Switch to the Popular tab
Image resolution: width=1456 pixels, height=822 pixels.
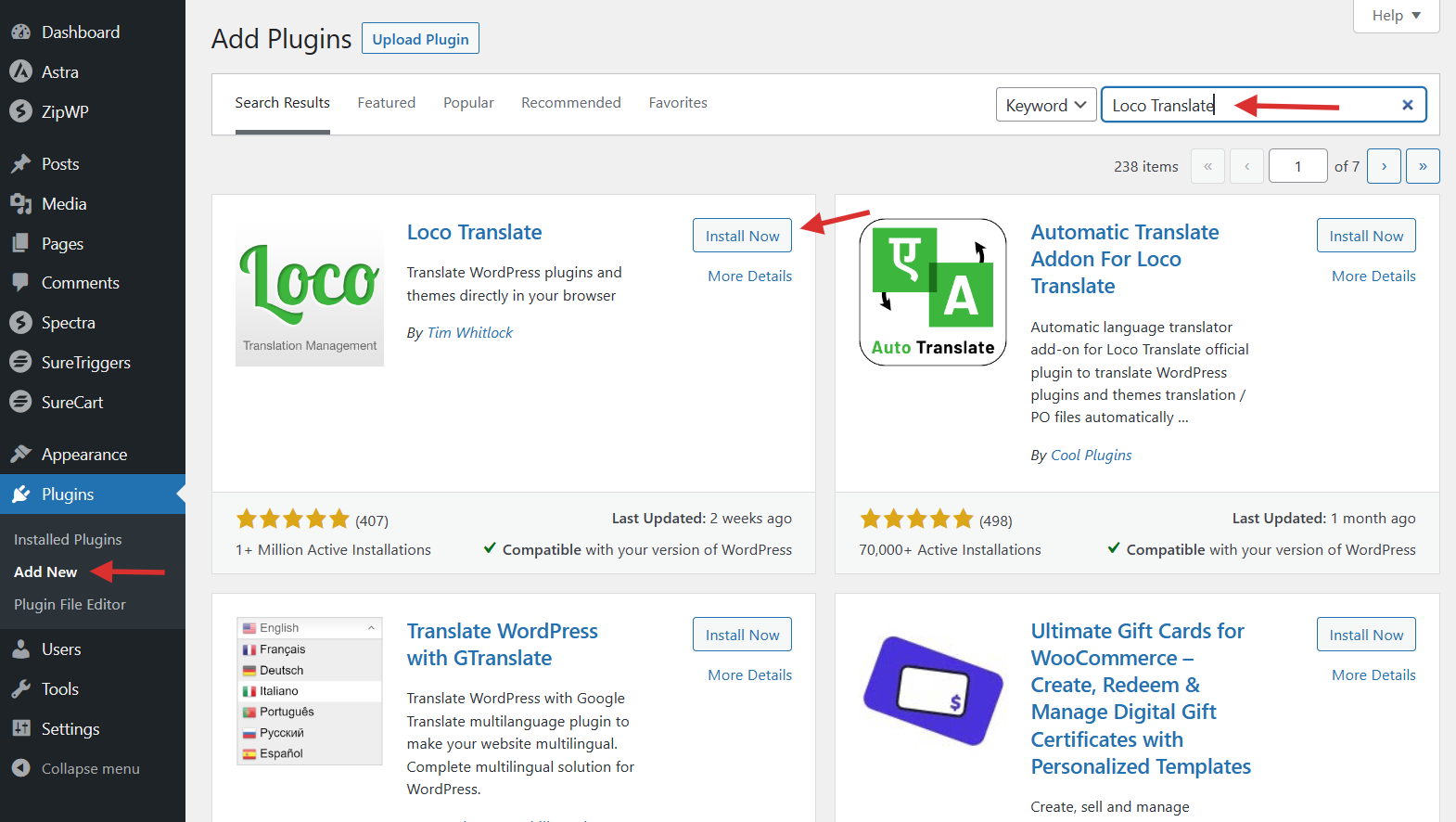tap(468, 103)
